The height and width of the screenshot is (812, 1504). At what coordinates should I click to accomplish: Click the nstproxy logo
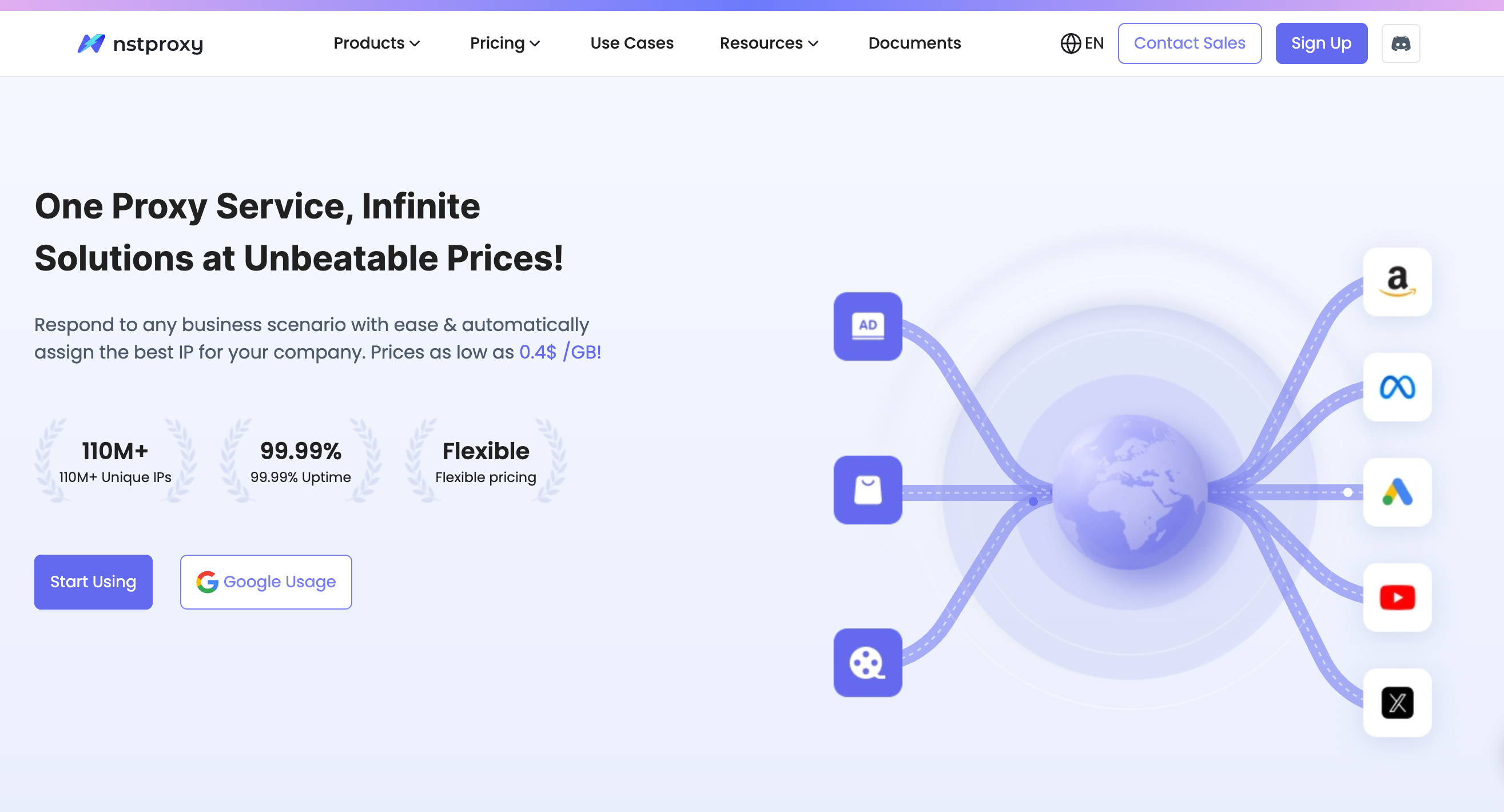coord(140,44)
